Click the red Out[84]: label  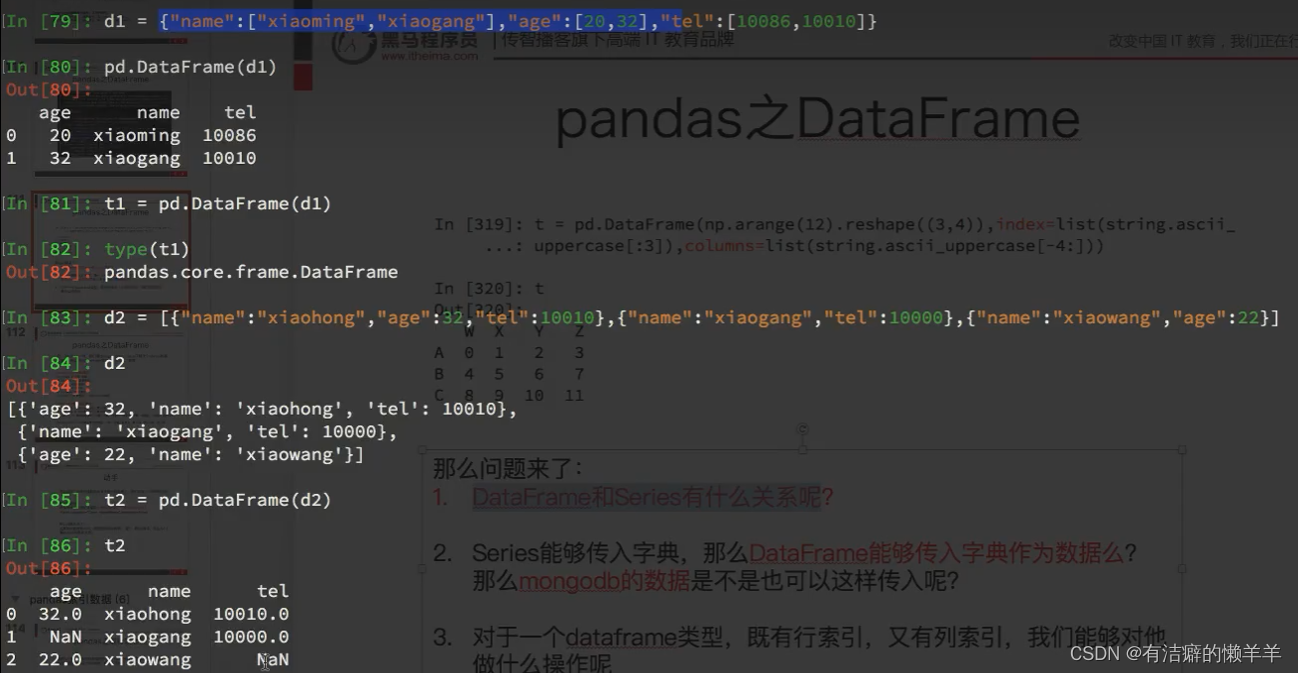coord(49,385)
